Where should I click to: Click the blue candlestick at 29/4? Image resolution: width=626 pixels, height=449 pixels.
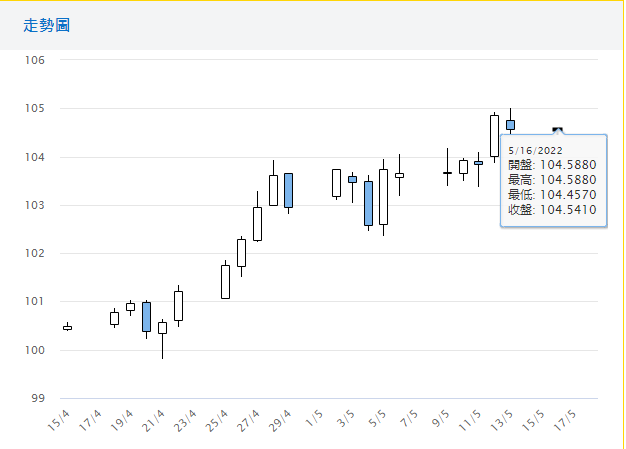click(x=288, y=190)
